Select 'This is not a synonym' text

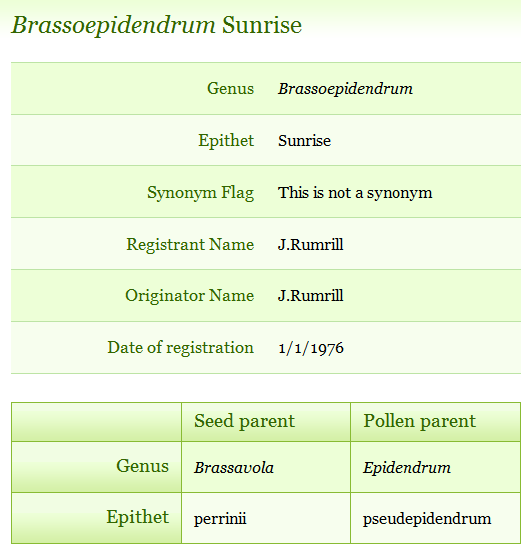point(355,193)
